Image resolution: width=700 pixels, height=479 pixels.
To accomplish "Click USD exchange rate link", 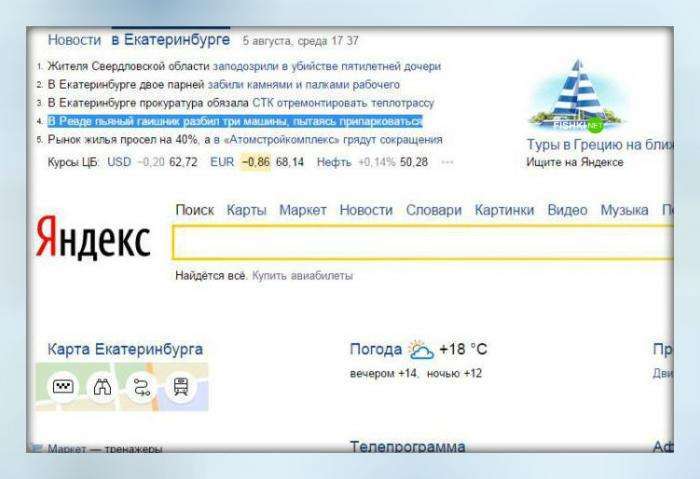I will click(119, 162).
